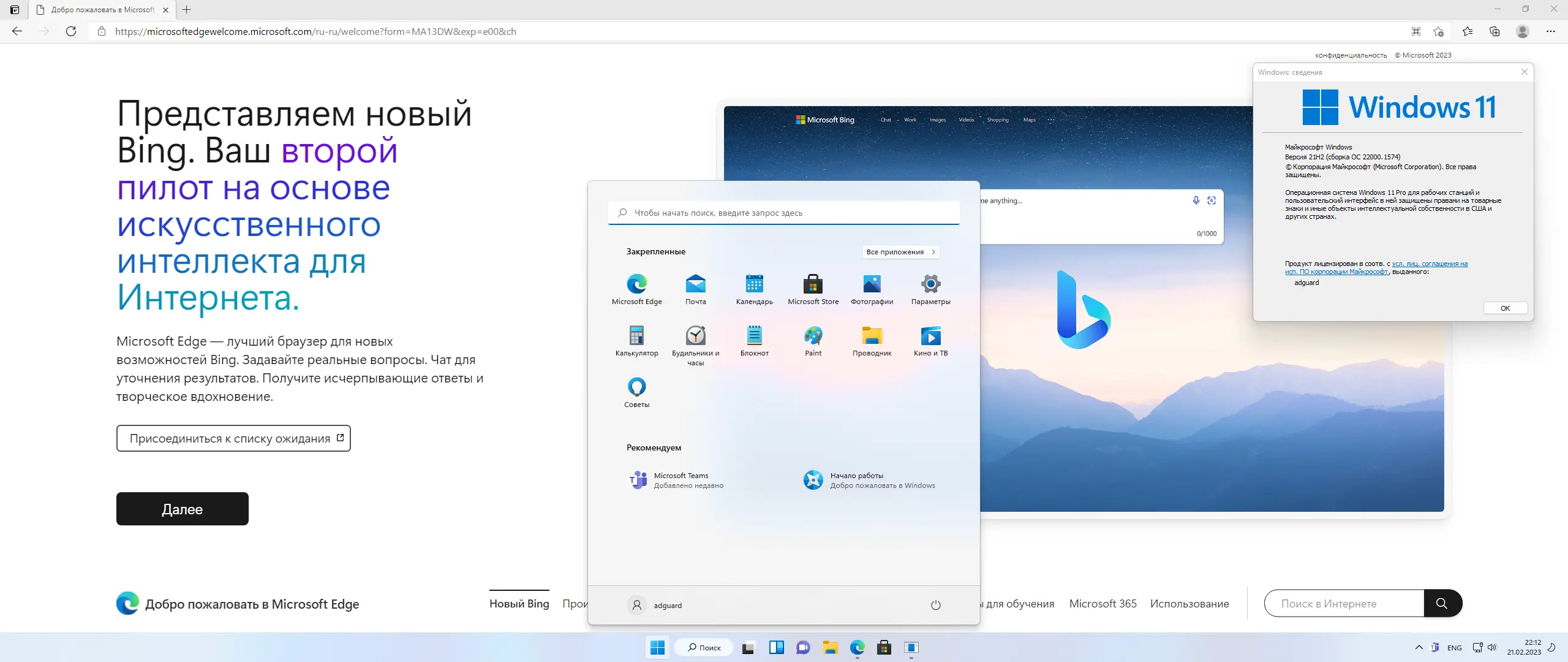This screenshot has height=662, width=1568.
Task: Activate voice search in the Bing search box
Action: click(1196, 200)
